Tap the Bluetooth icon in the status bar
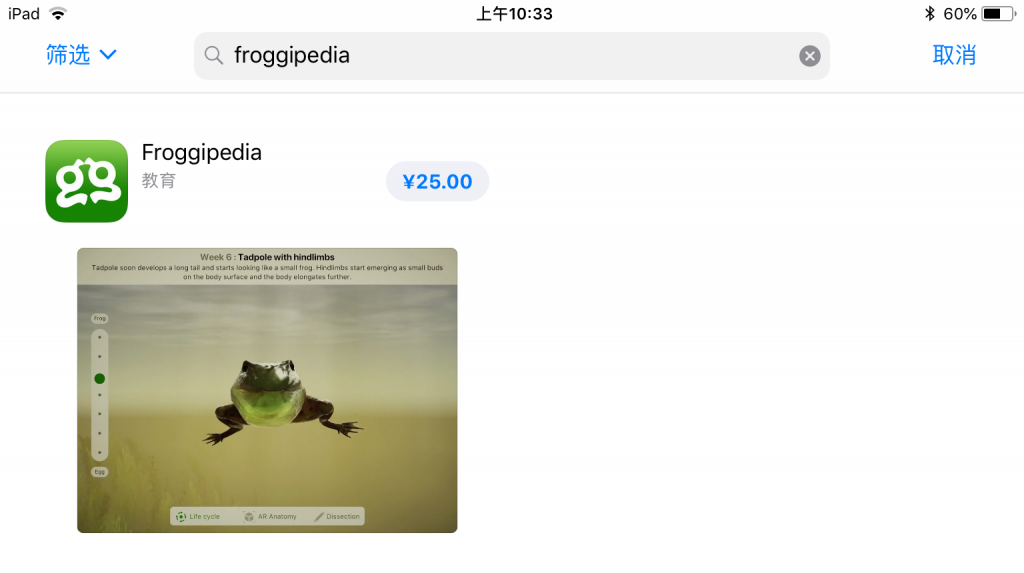Screen dimensions: 1024x573 click(929, 14)
